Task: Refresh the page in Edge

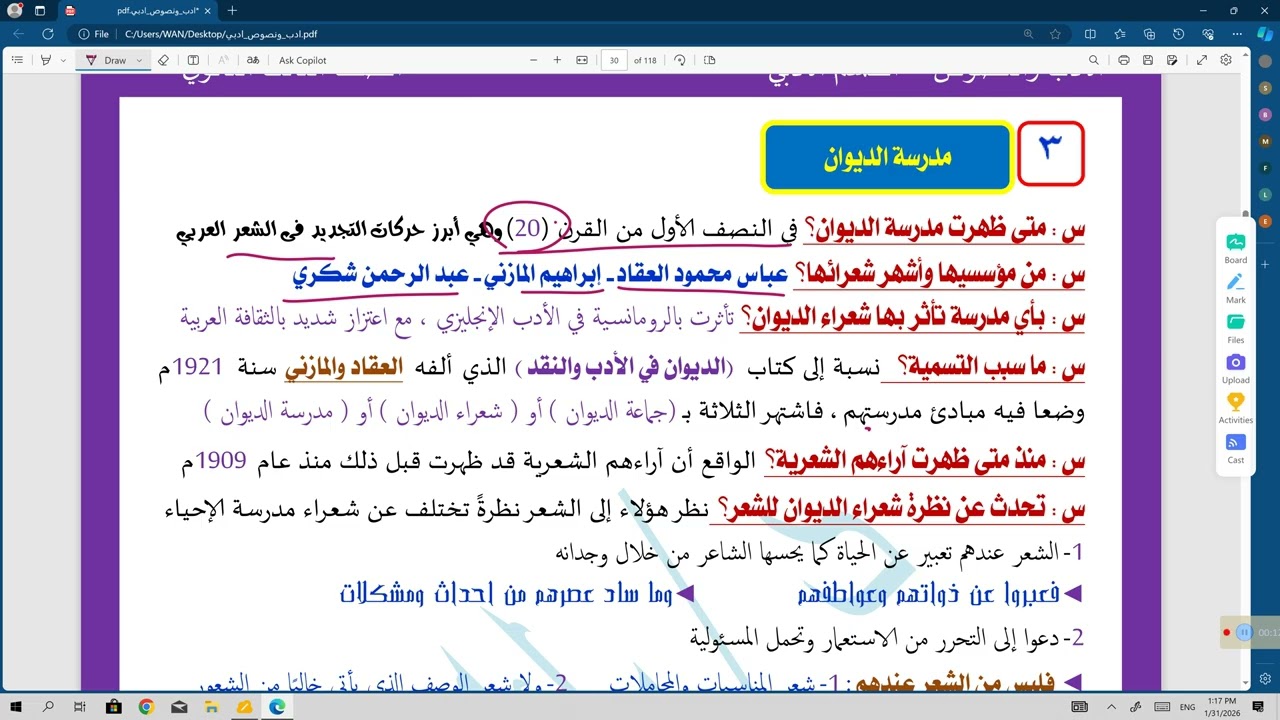Action: [x=47, y=34]
